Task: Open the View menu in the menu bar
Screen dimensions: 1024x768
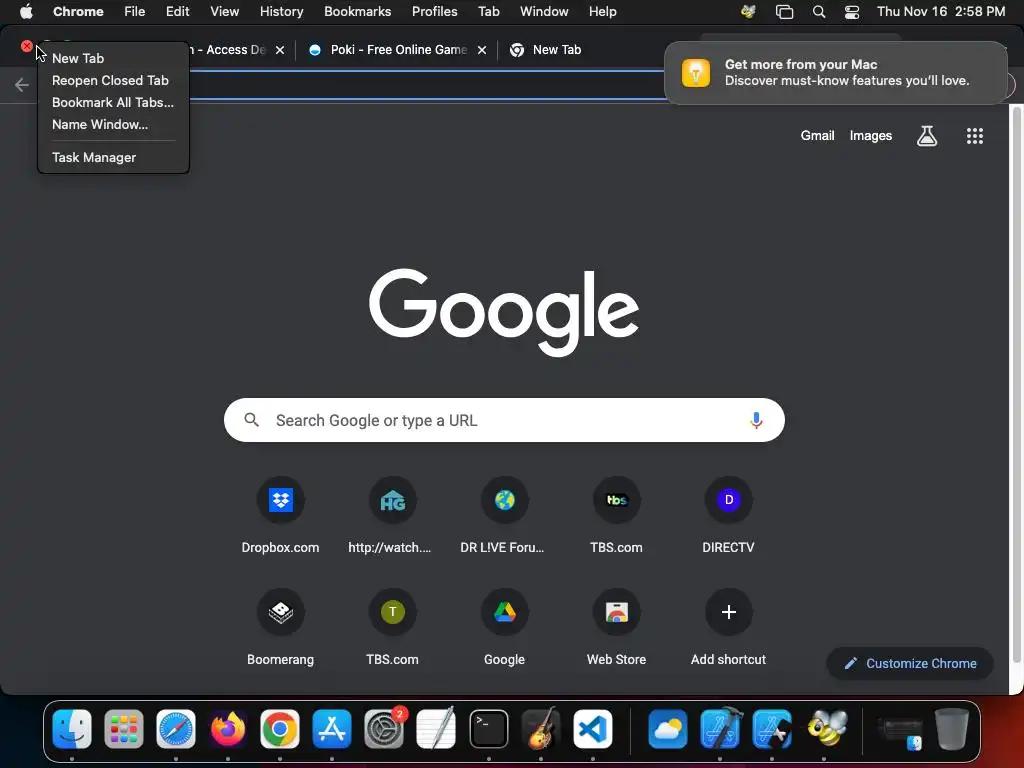Action: click(225, 12)
